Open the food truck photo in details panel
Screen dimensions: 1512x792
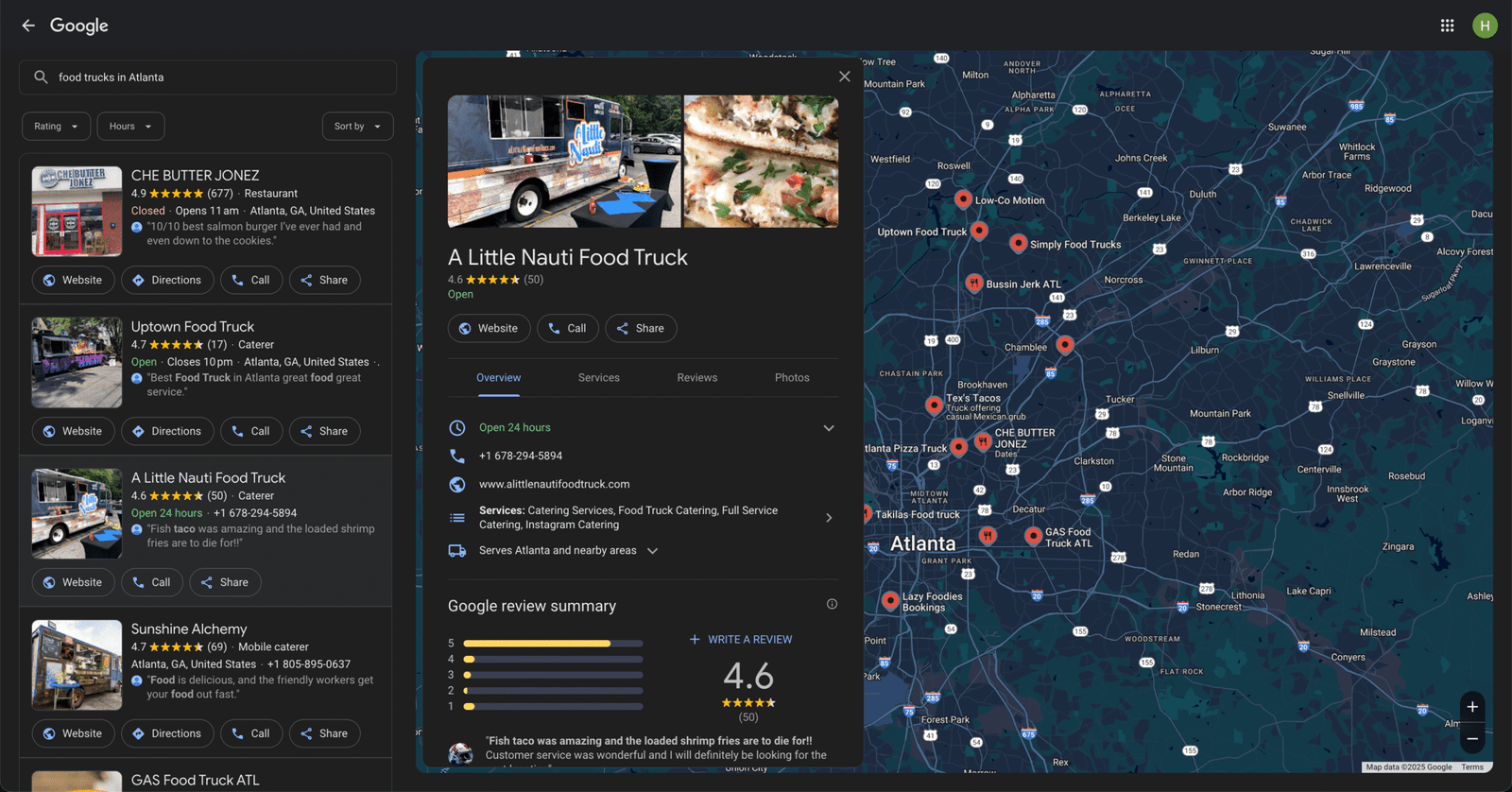pyautogui.click(x=564, y=162)
